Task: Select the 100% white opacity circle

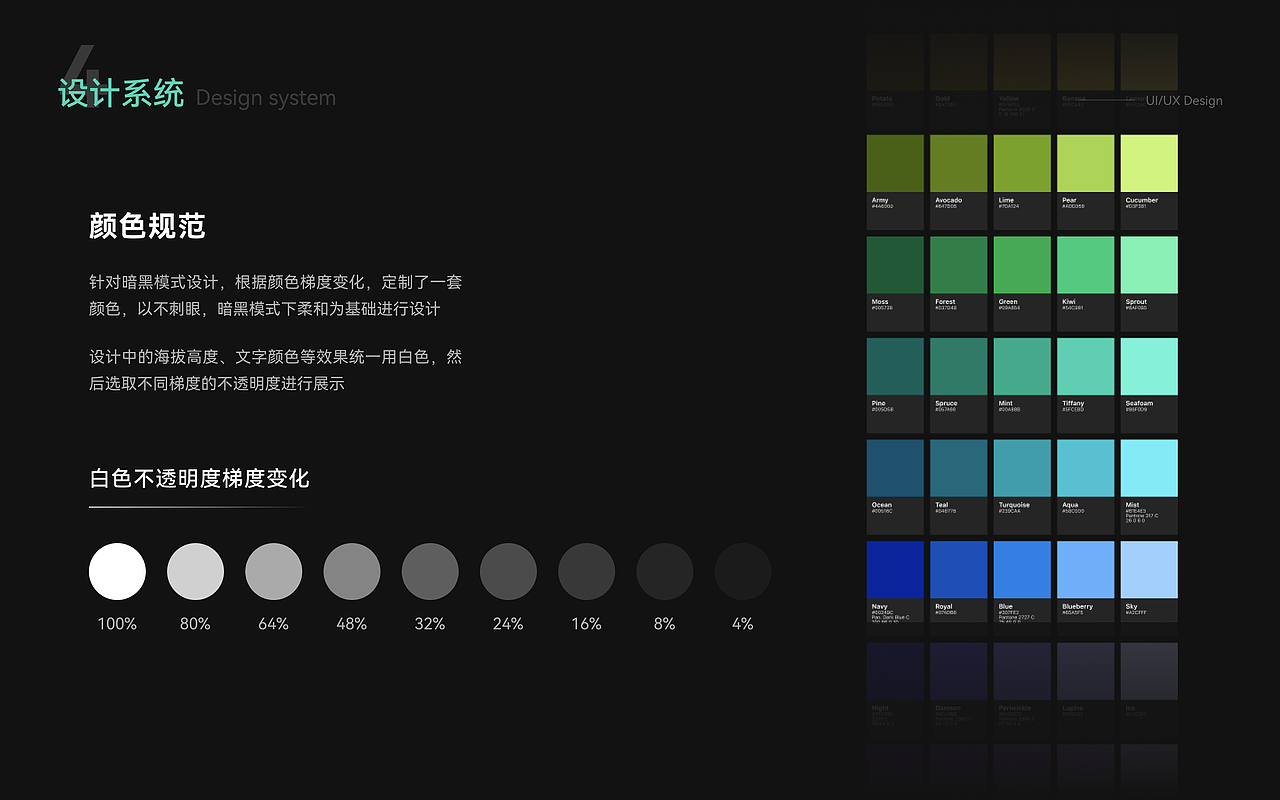Action: coord(117,572)
